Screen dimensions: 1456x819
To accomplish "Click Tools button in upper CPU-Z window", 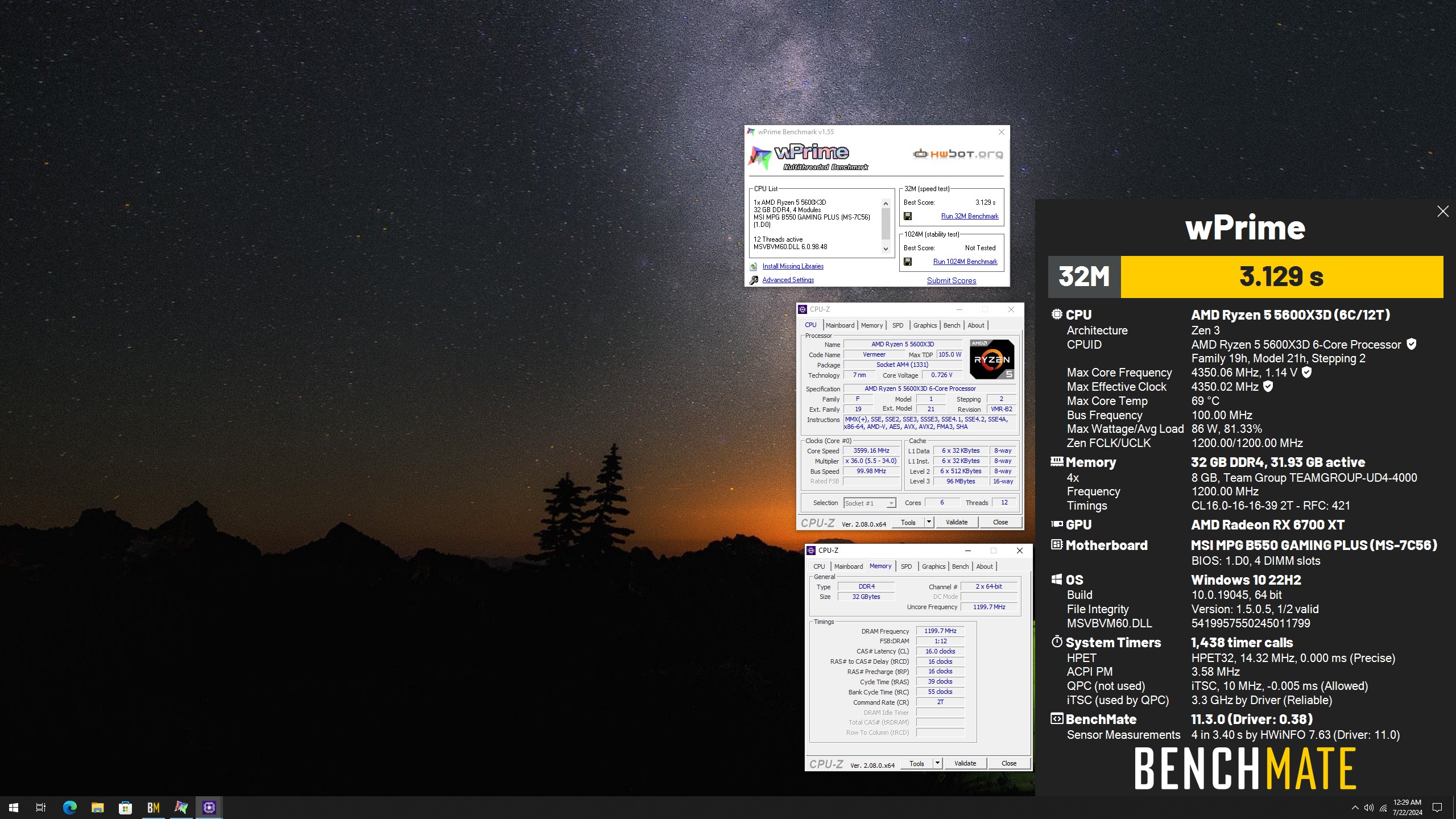I will [x=908, y=522].
